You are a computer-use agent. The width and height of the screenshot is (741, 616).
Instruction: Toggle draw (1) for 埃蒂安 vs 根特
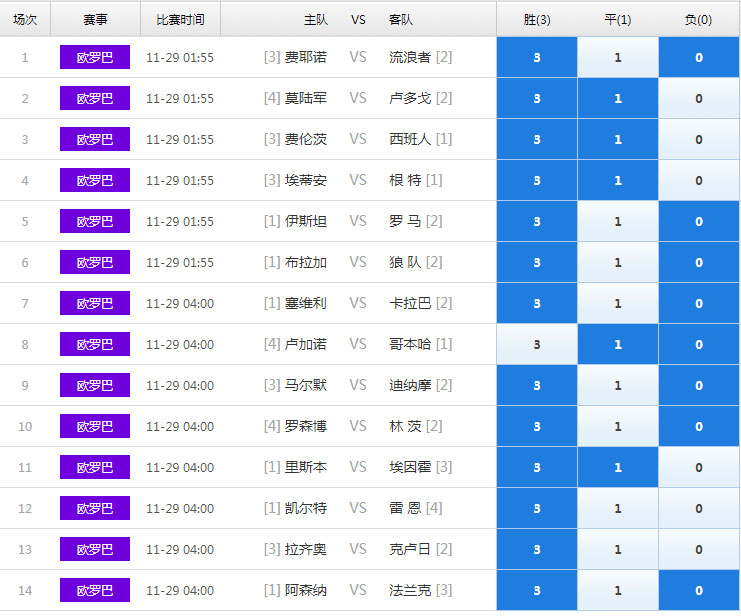618,180
